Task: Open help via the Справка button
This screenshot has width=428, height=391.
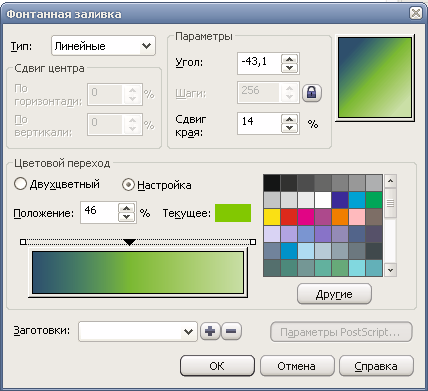Action: [376, 366]
